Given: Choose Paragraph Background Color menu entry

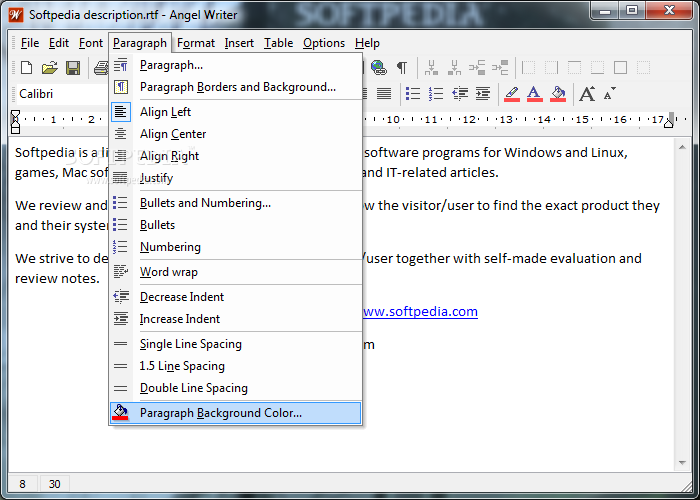Looking at the screenshot, I should (x=236, y=413).
